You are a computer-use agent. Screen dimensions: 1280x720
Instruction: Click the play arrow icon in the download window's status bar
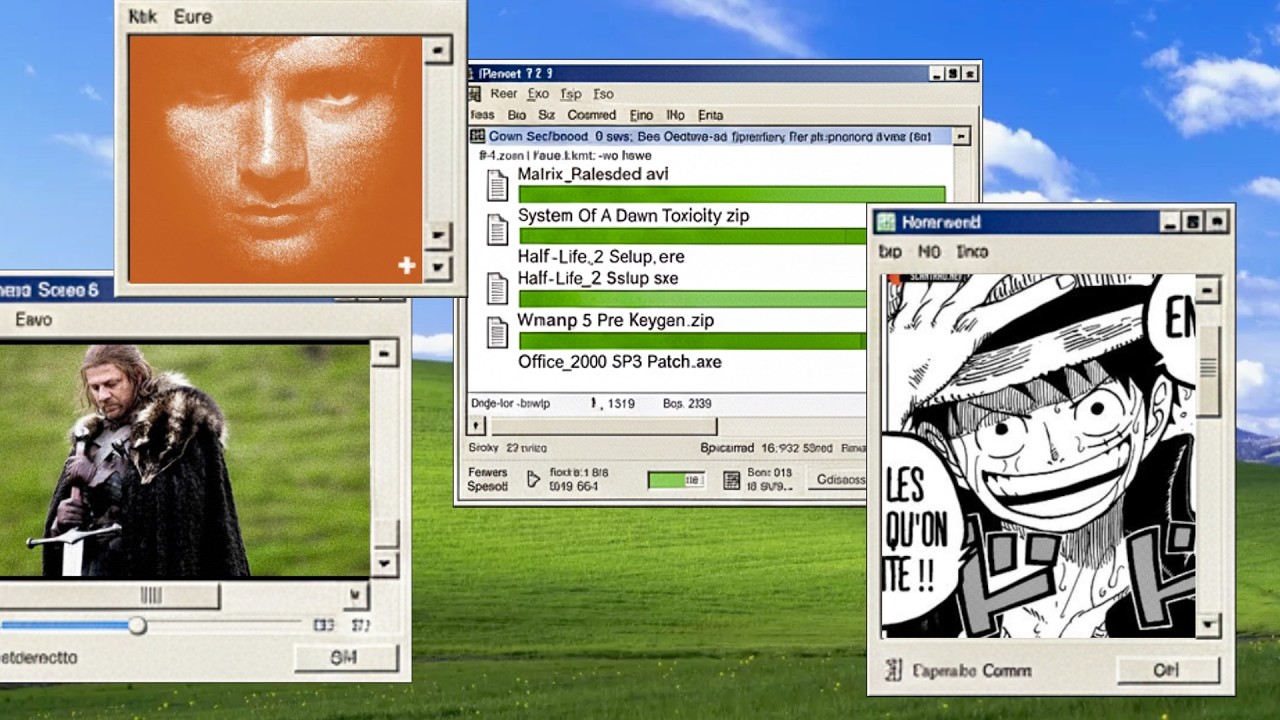pos(534,480)
